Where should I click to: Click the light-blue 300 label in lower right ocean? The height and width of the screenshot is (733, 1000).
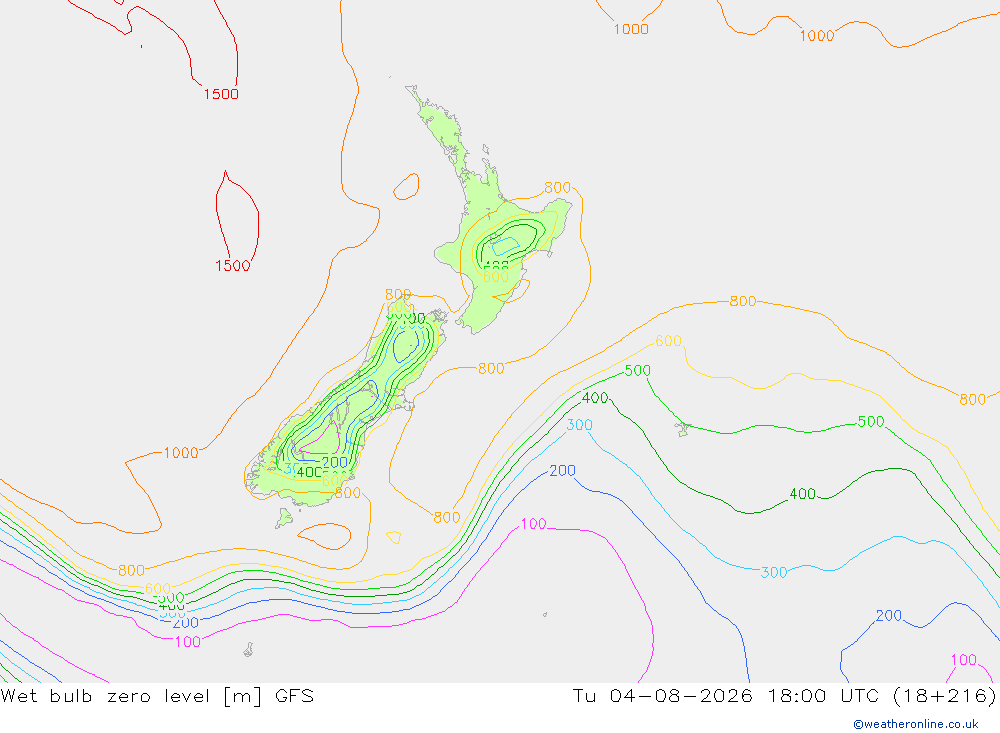click(774, 573)
